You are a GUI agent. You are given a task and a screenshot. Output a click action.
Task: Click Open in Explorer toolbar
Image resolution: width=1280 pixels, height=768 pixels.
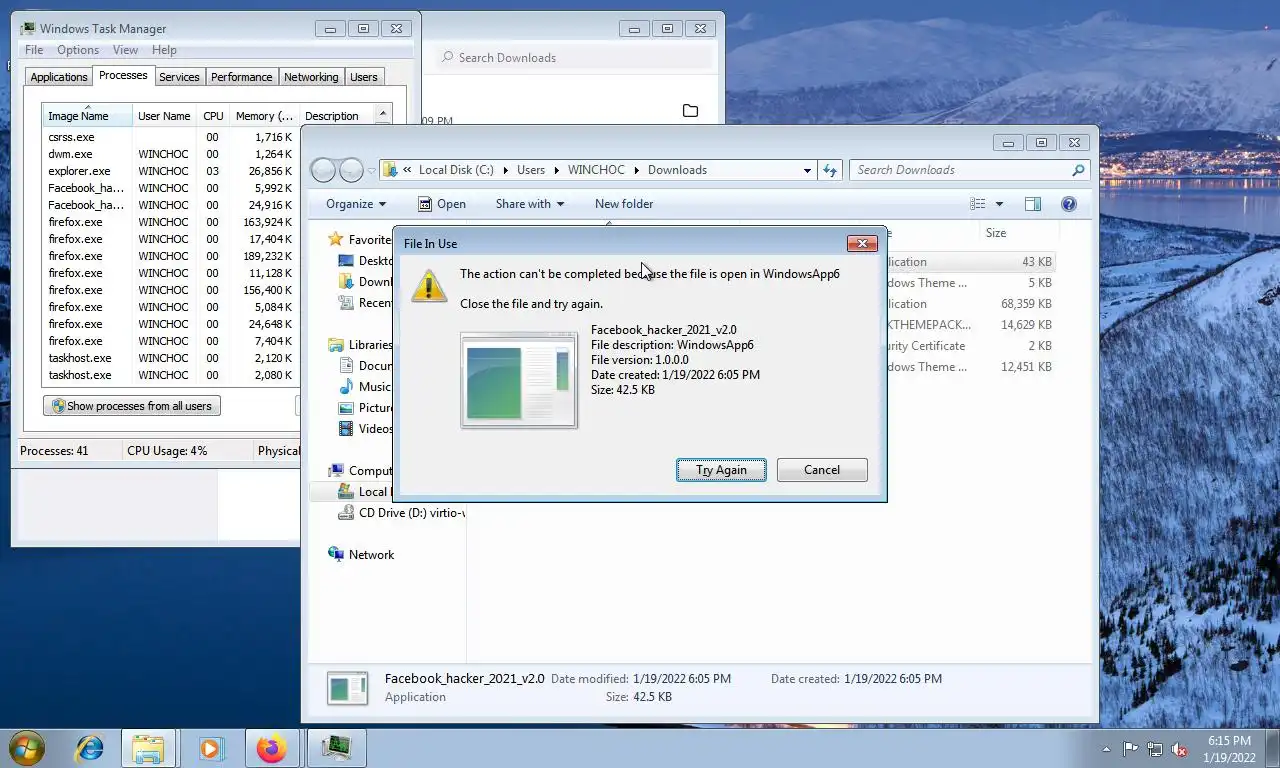pyautogui.click(x=441, y=204)
